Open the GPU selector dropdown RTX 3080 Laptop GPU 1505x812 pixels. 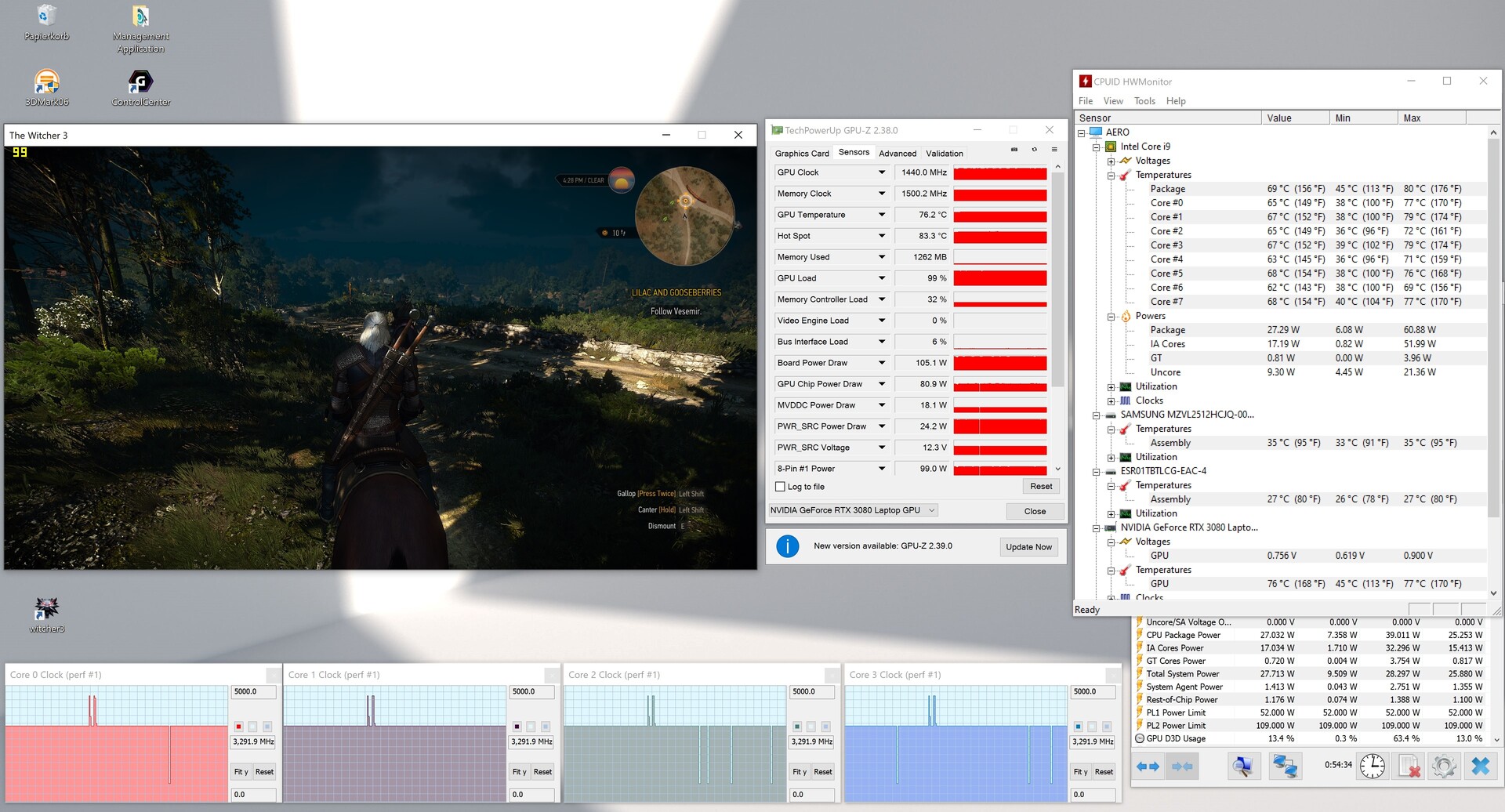(853, 510)
